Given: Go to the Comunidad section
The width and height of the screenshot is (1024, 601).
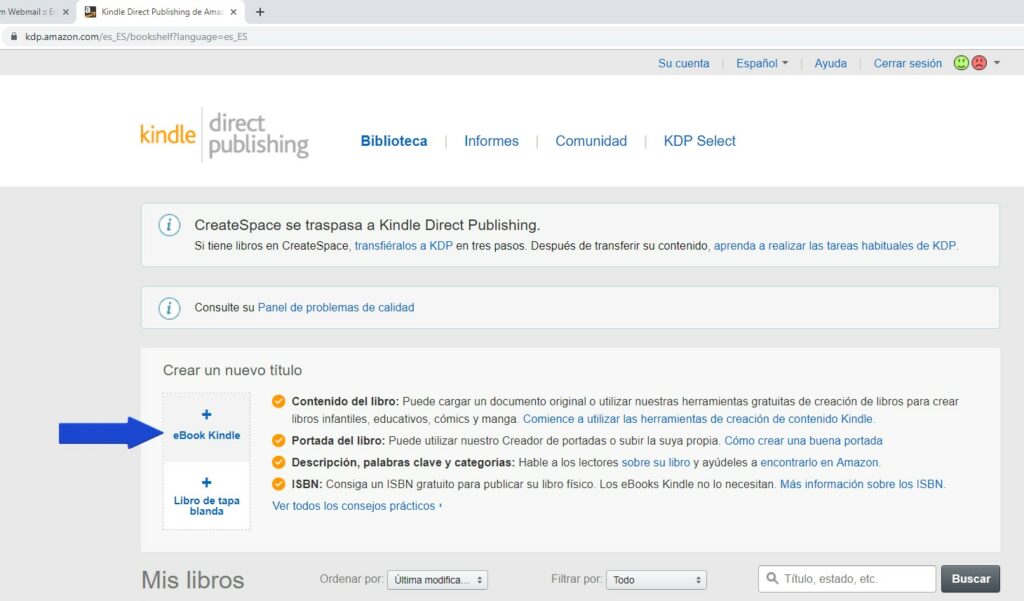Looking at the screenshot, I should click(x=591, y=141).
